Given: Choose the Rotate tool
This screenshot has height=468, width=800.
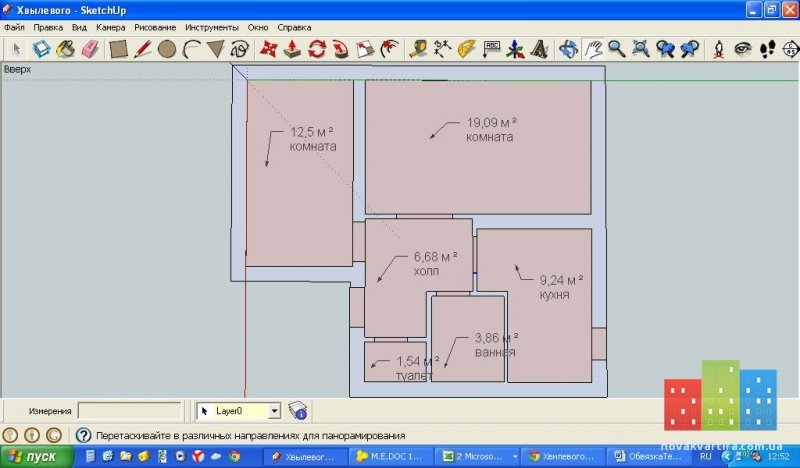Looking at the screenshot, I should tap(316, 50).
